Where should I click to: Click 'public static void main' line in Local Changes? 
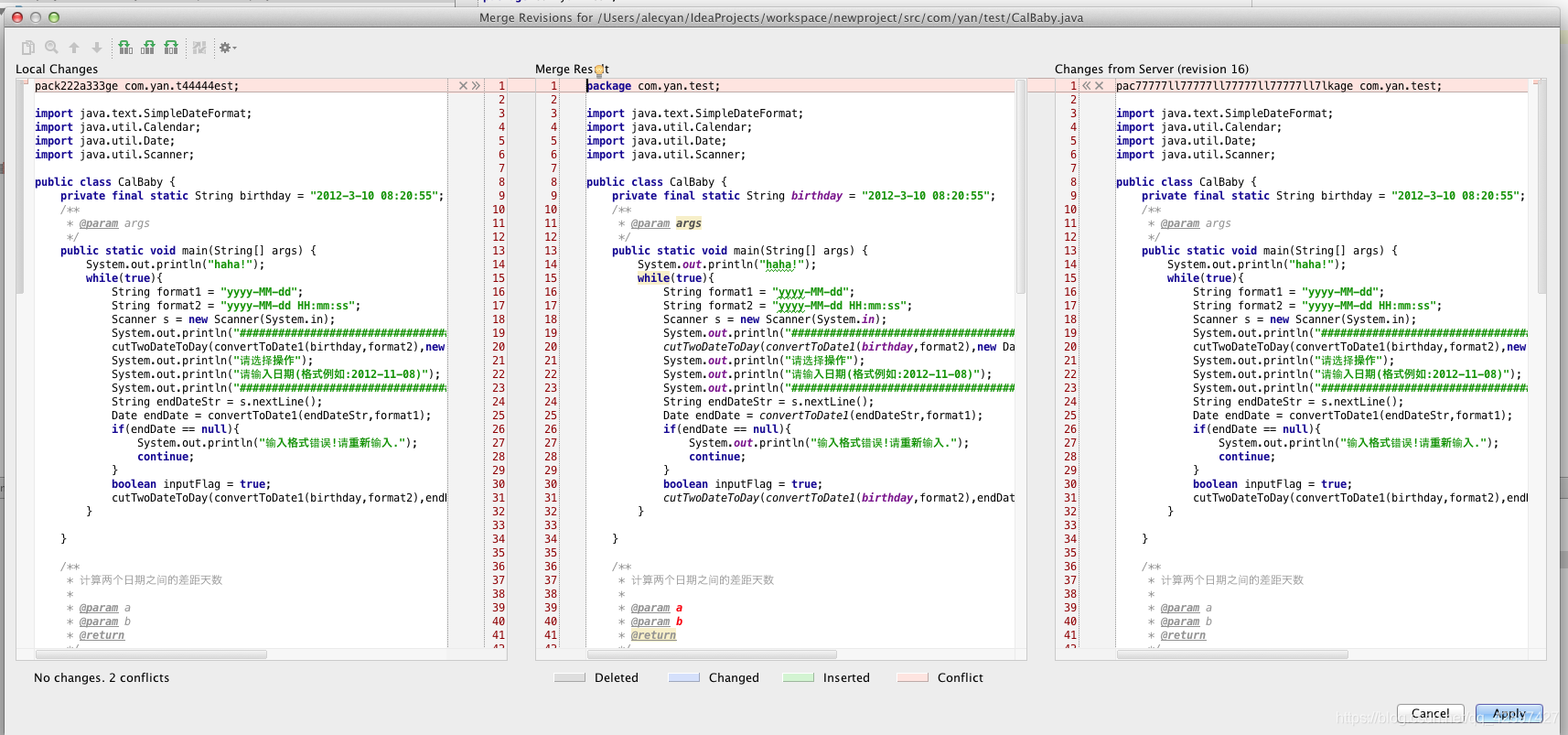(188, 251)
